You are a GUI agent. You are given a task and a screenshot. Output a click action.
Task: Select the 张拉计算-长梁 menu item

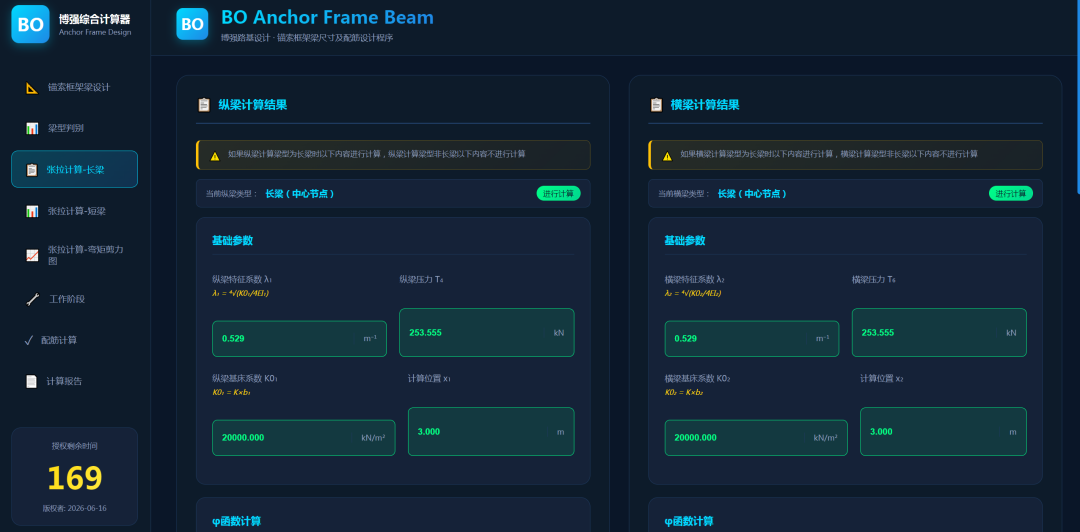(74, 169)
